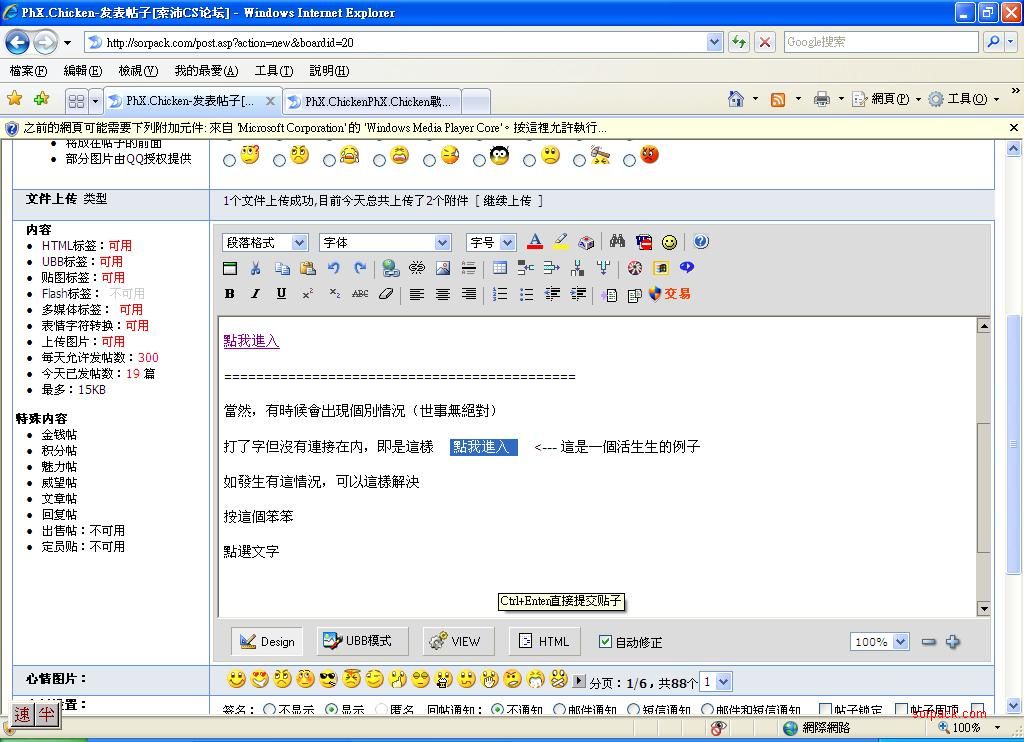Zoom in the editor with the plus icon
This screenshot has width=1024, height=742.
[953, 642]
